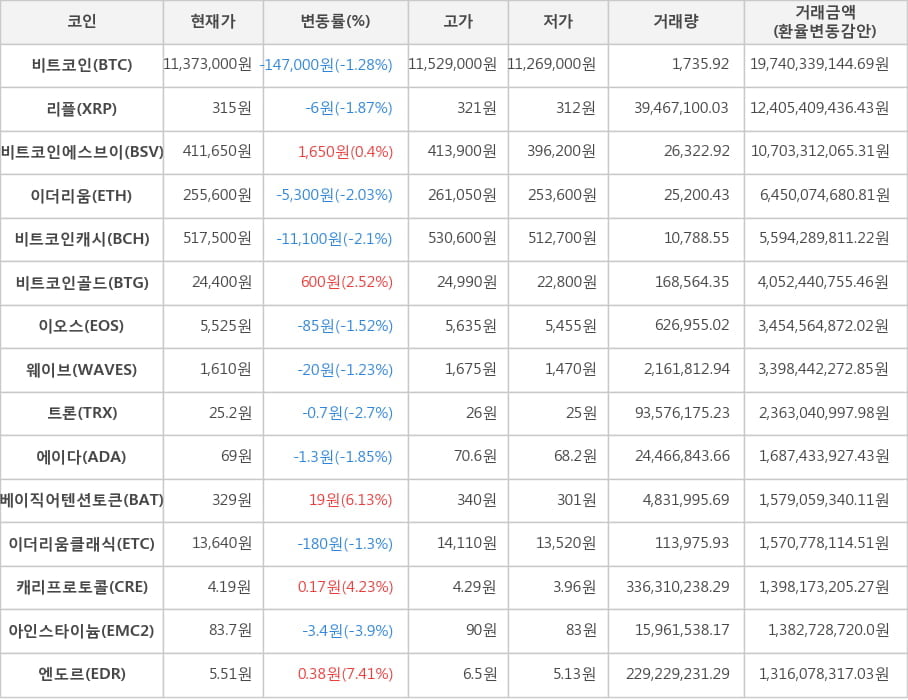This screenshot has height=700, width=908.
Task: Click BCH price 517,500원
Action: 217,238
